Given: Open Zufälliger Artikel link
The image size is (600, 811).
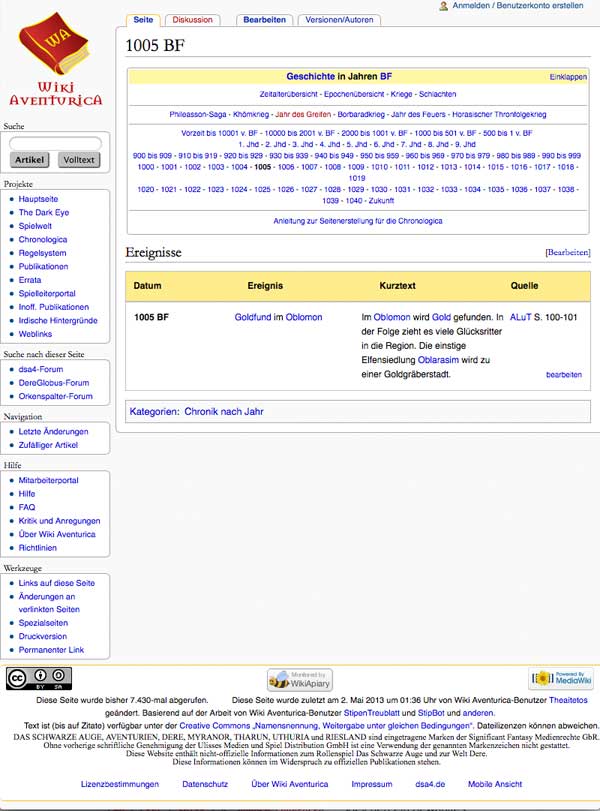Looking at the screenshot, I should [48, 445].
